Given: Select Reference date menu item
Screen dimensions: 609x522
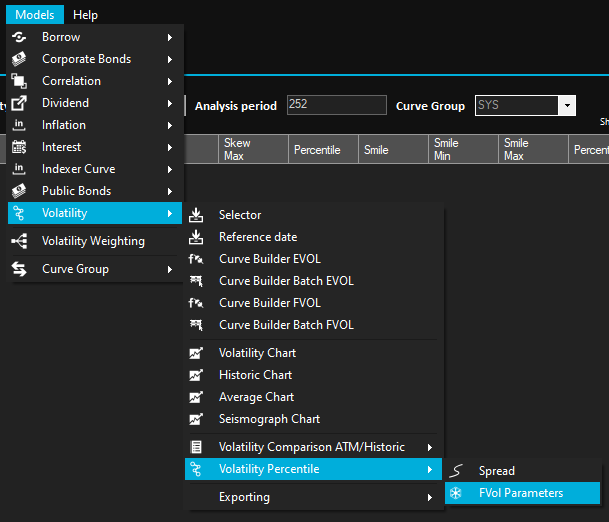Looking at the screenshot, I should pos(258,237).
